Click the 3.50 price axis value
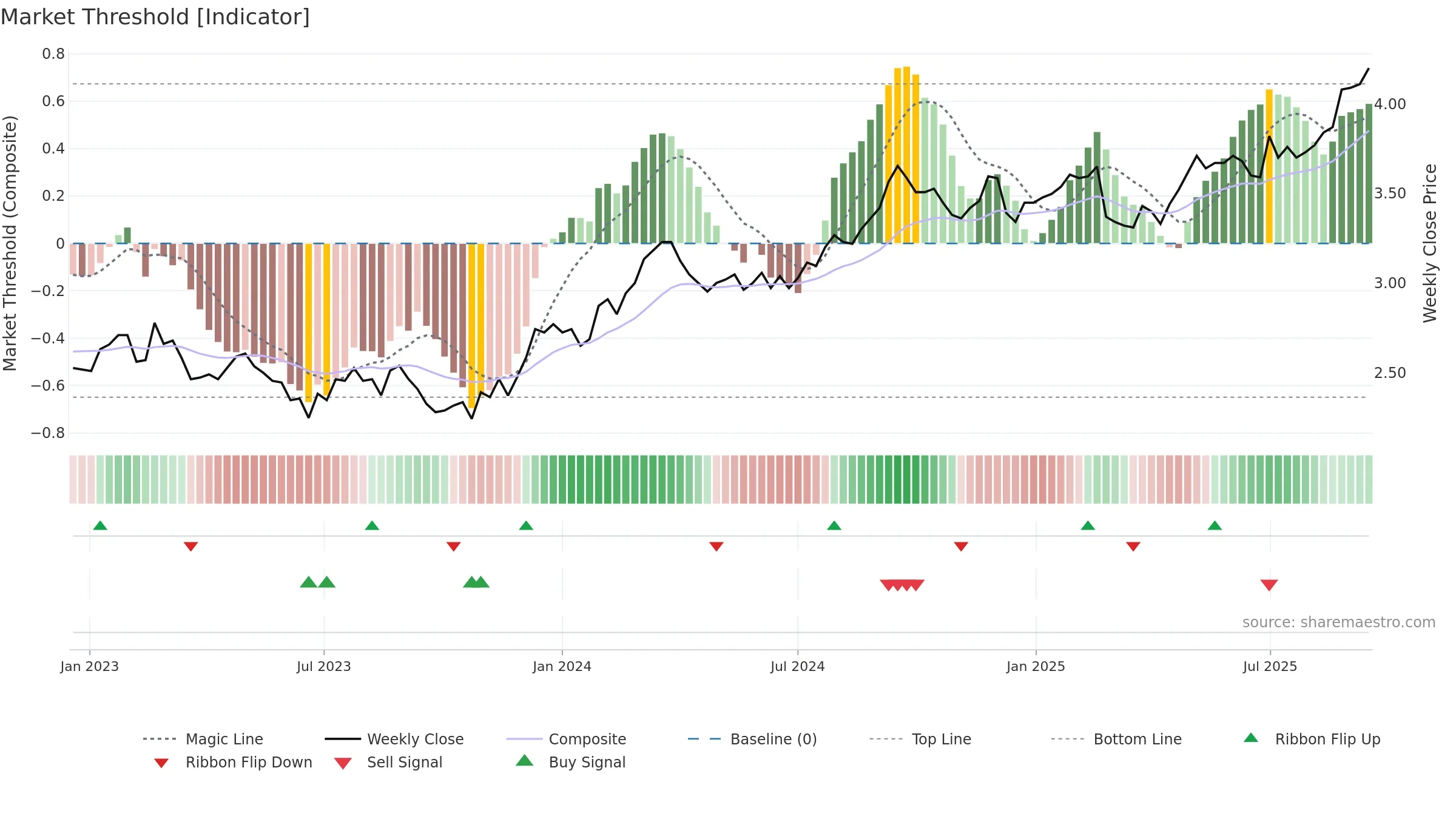The height and width of the screenshot is (819, 1456). coord(1390,194)
